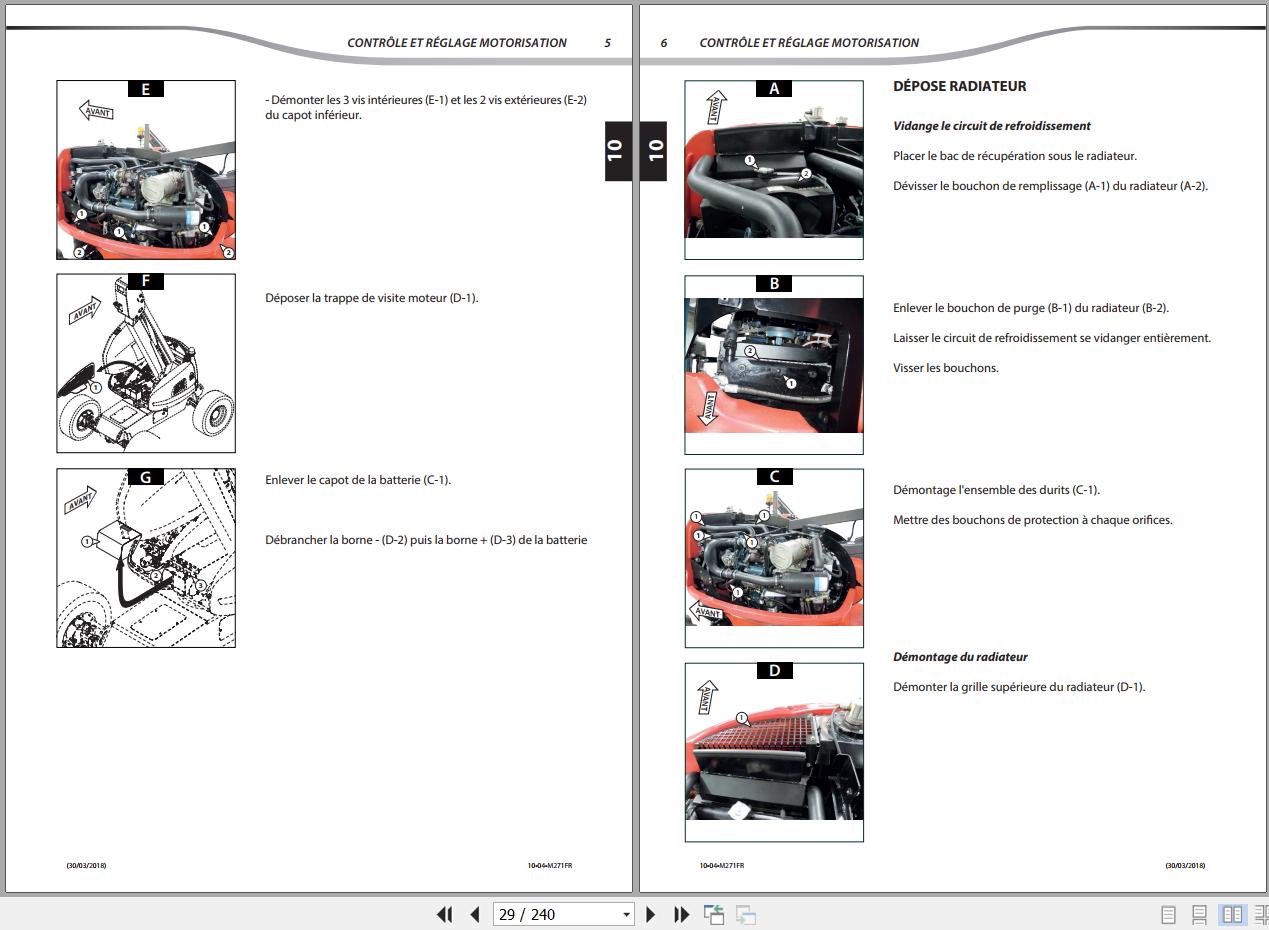Screen dimensions: 1269x930
Task: Go to the next page
Action: tap(651, 914)
